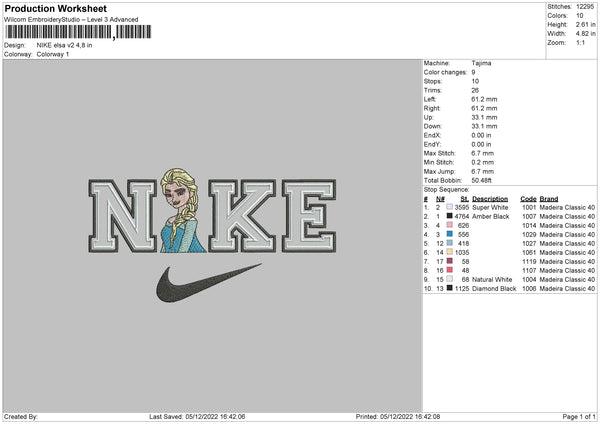Click 'Last Saved: 05/12/2022 16:42:06' footer text
This screenshot has width=600, height=424.
(x=197, y=416)
